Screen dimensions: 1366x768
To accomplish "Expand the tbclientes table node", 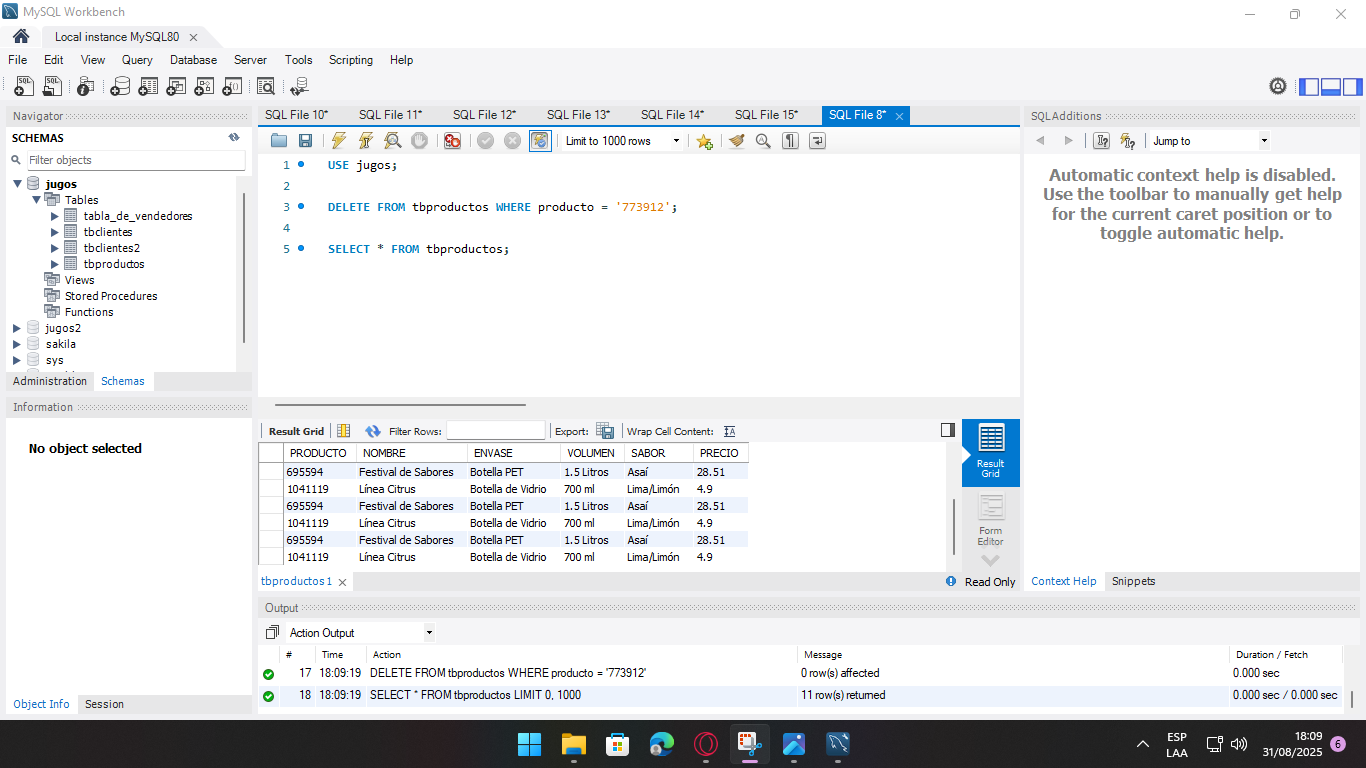I will [x=55, y=232].
